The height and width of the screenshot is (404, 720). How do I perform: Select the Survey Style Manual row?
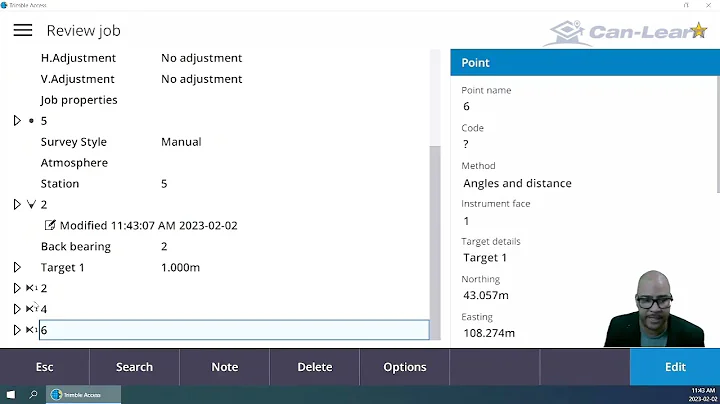pos(120,142)
